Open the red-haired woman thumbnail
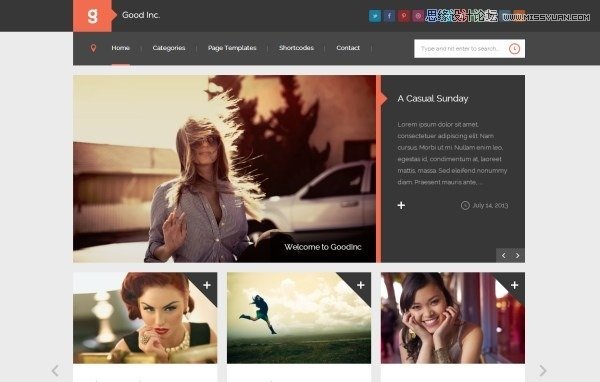 [x=145, y=318]
